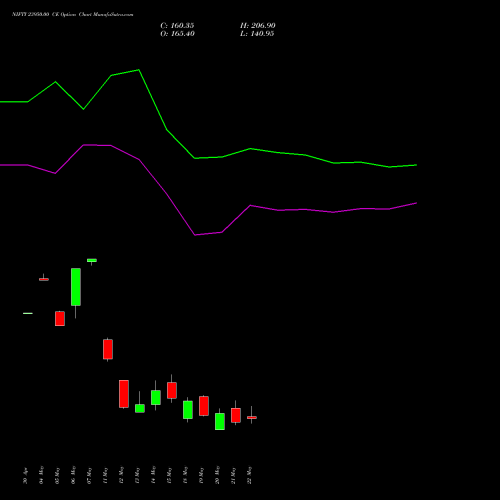Select the red candle for 21 May
The width and height of the screenshot is (500, 500).
[x=236, y=415]
